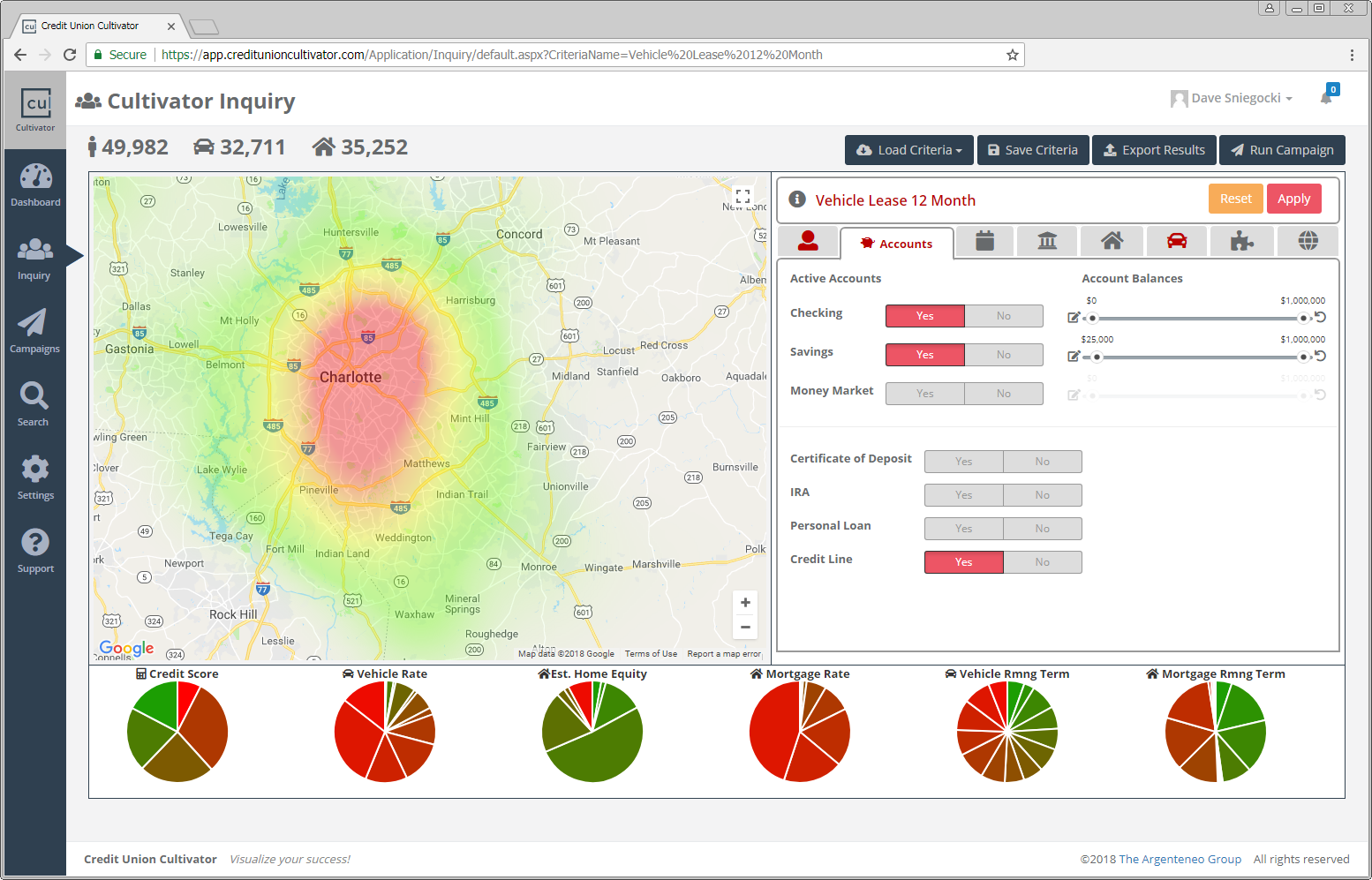The width and height of the screenshot is (1372, 880).
Task: Reload the page in browser
Action: pos(70,55)
